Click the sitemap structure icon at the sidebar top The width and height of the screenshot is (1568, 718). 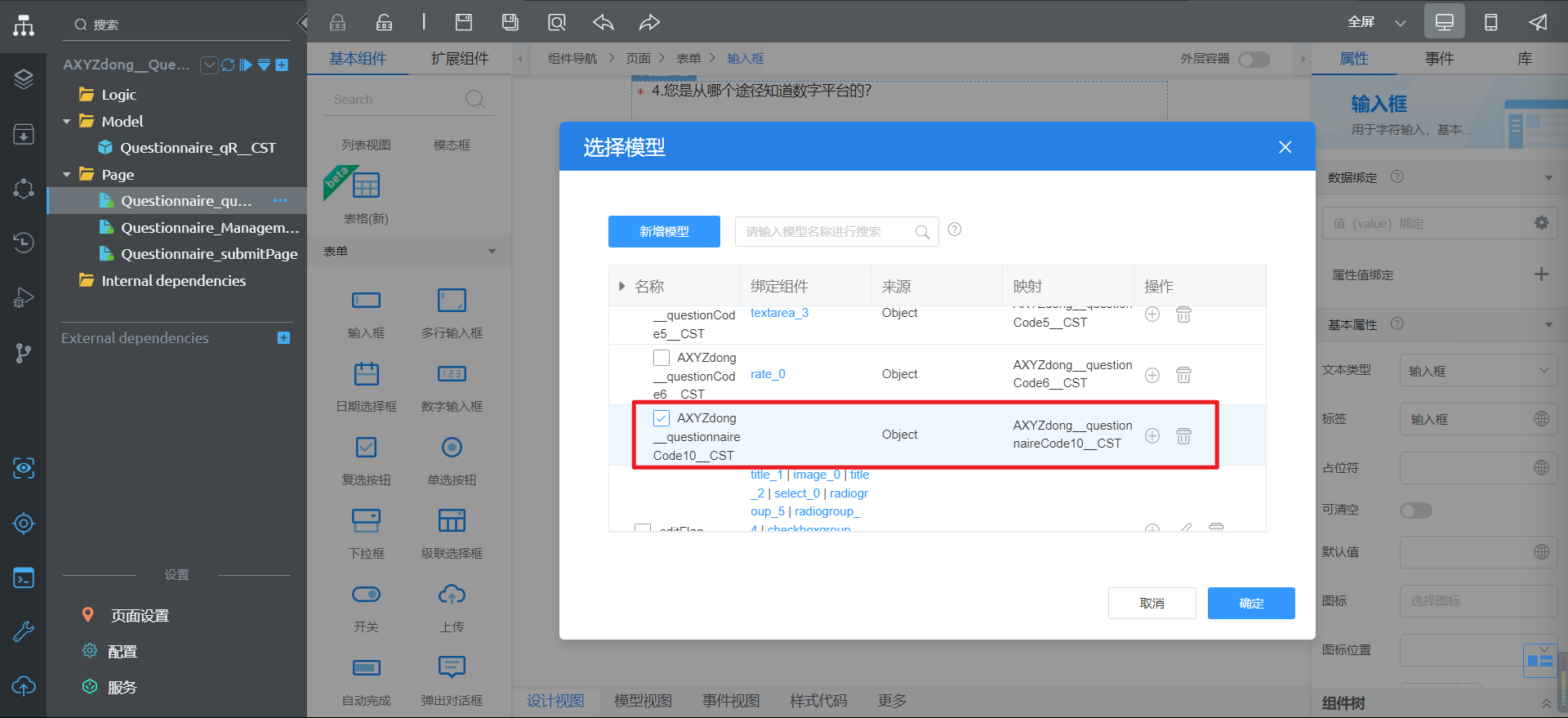24,25
